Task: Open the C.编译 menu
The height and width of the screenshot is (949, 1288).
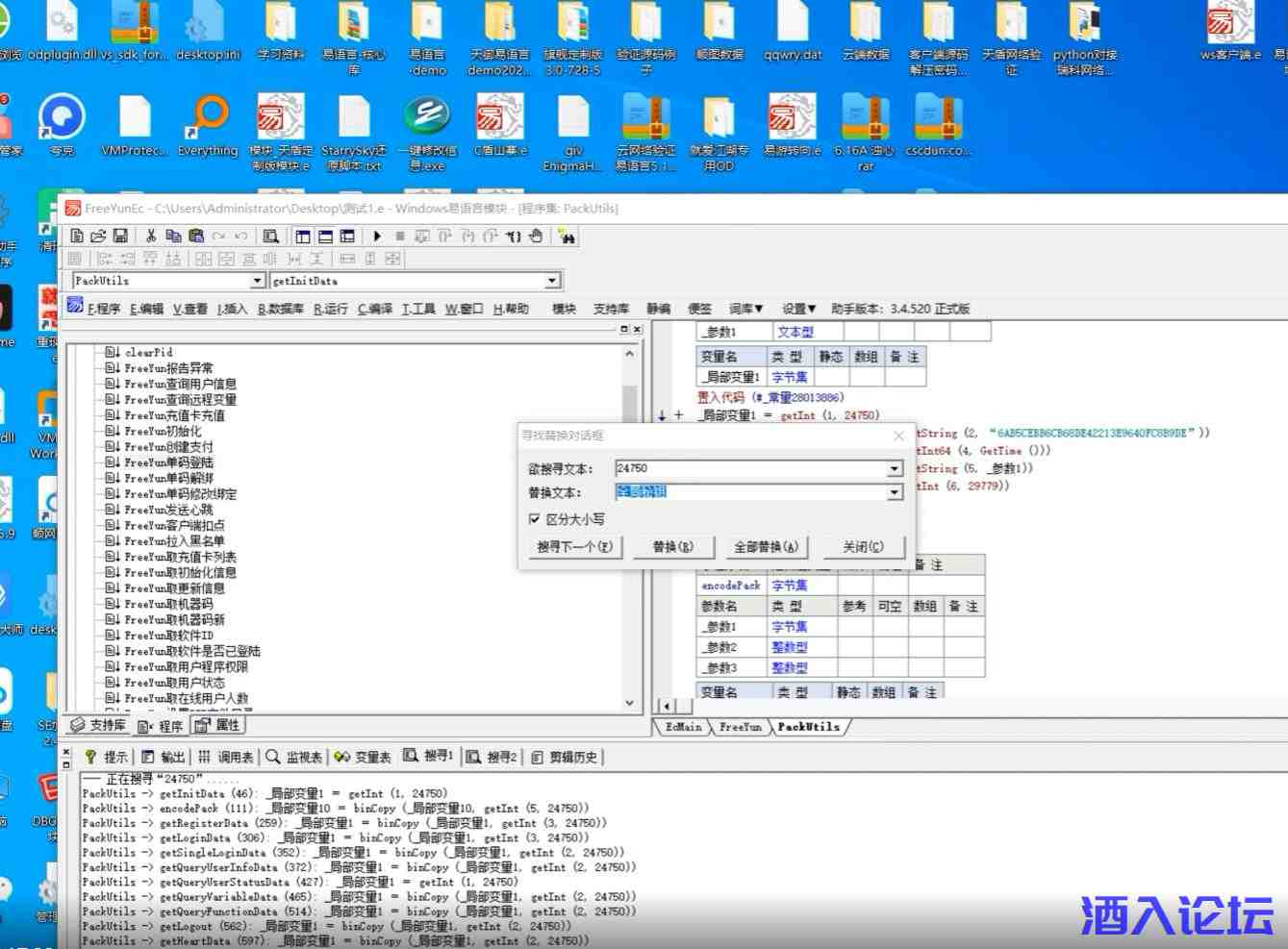Action: (x=375, y=309)
